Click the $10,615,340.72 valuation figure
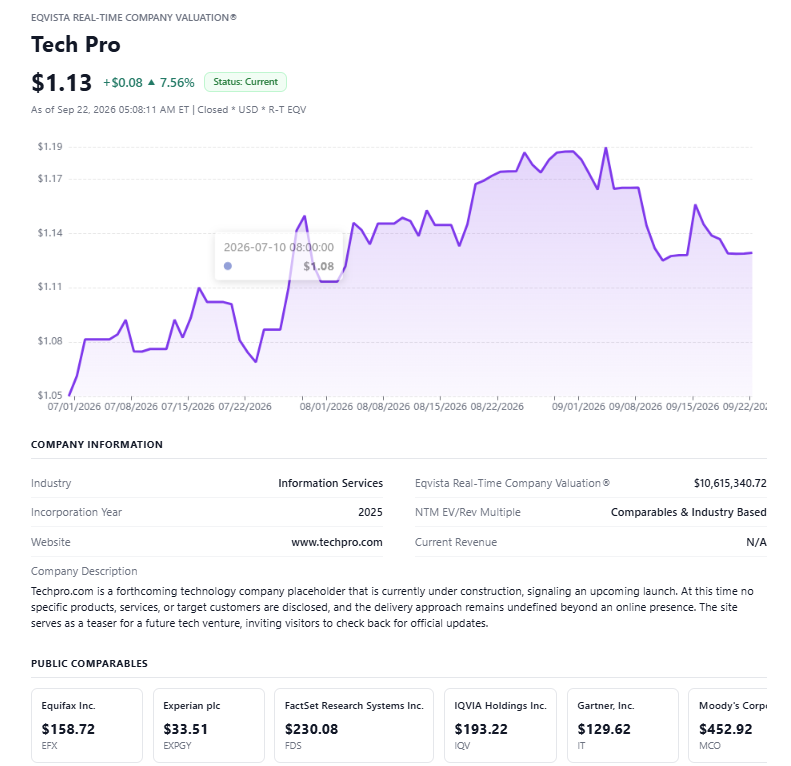The height and width of the screenshot is (766, 791). 730,483
